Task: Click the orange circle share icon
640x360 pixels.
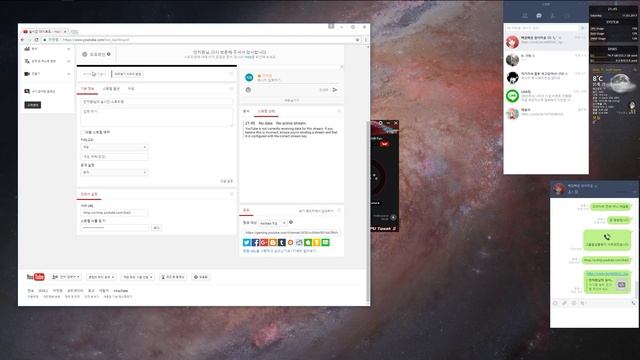Action: click(x=291, y=242)
